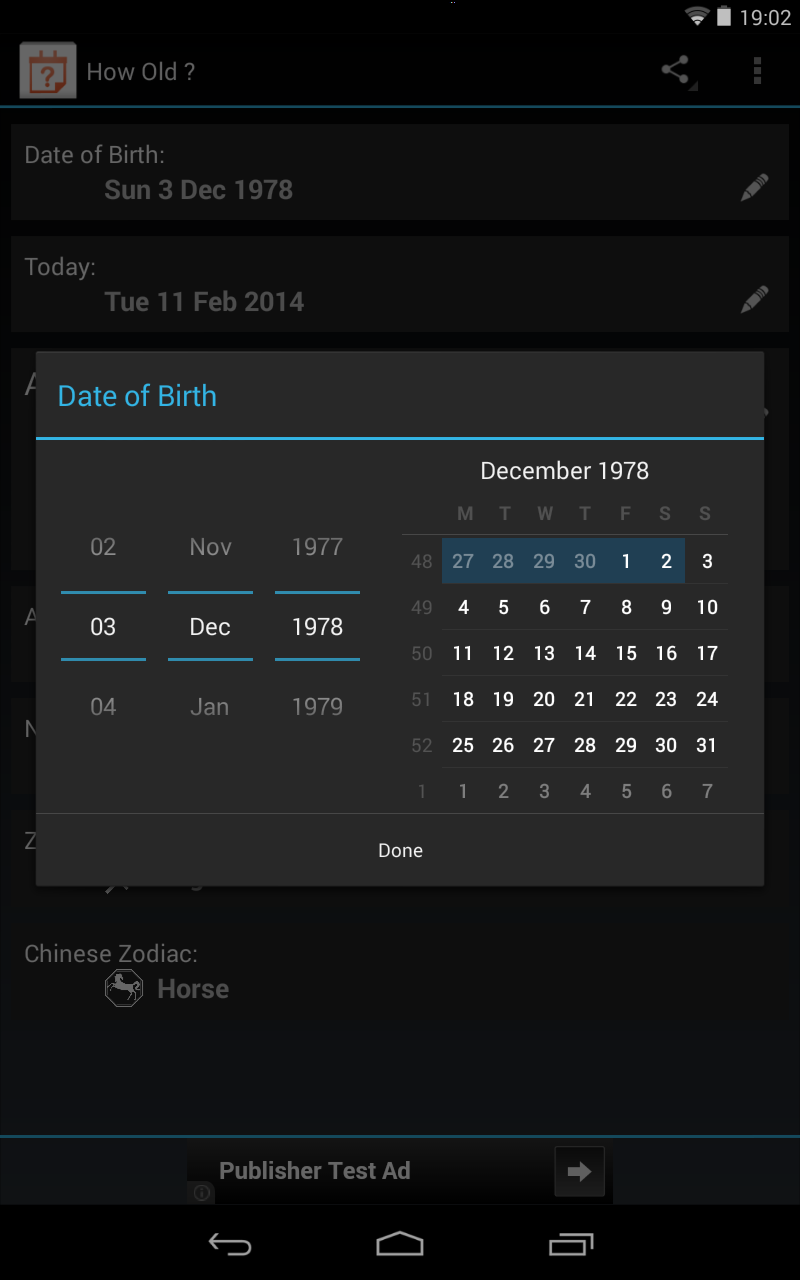Select previous day 02 in day spinner
The image size is (800, 1280).
click(x=103, y=547)
